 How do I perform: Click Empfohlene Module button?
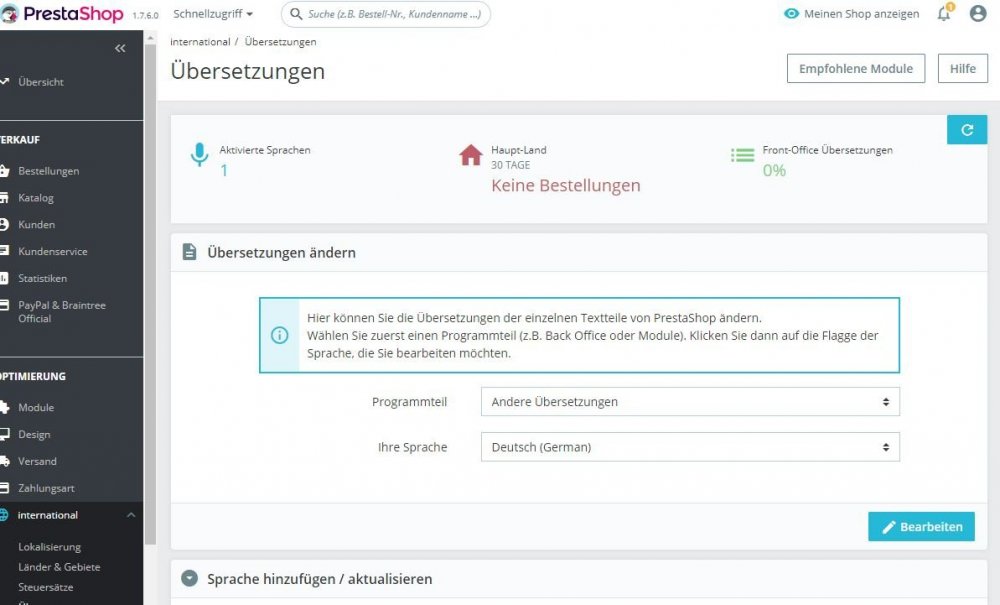(x=856, y=68)
